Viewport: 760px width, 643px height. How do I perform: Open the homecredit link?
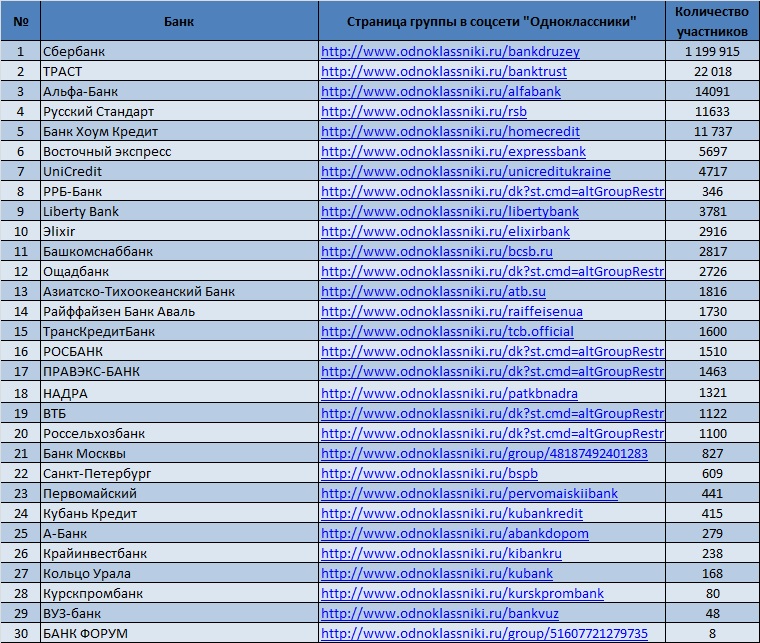click(x=450, y=131)
